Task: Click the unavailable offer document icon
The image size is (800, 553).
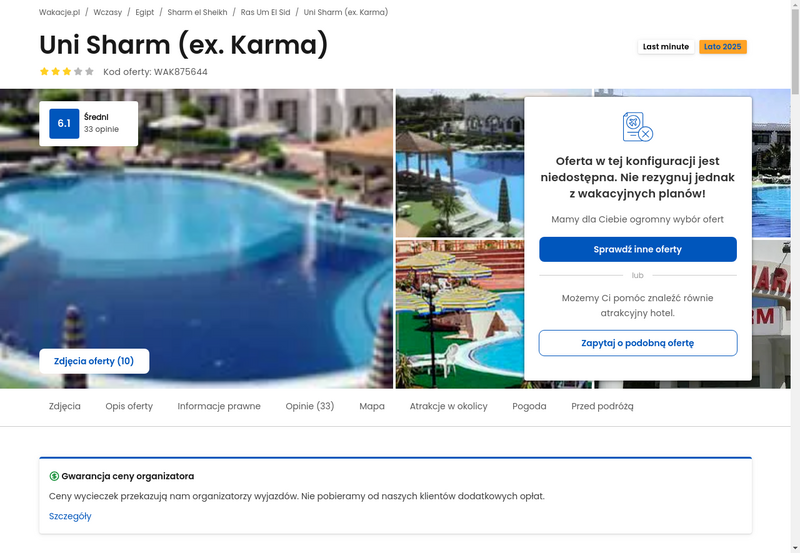Action: point(638,127)
